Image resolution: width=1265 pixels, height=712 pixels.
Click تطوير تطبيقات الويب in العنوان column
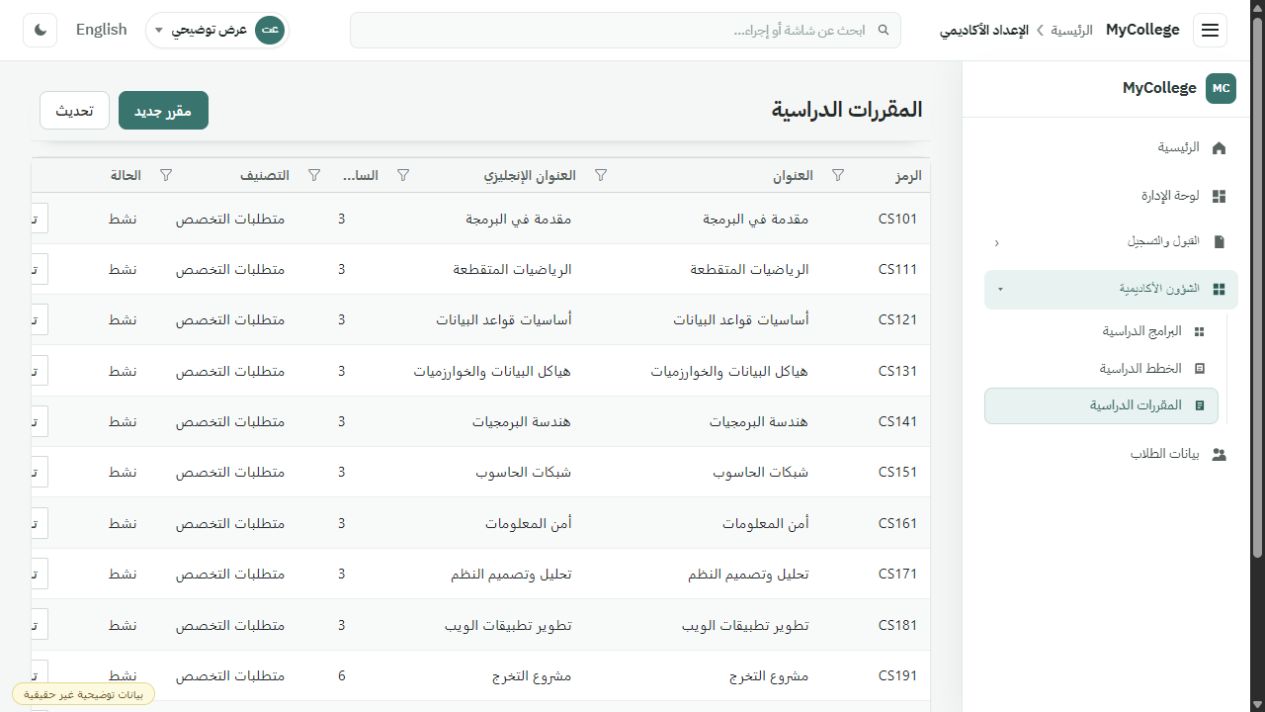[746, 625]
